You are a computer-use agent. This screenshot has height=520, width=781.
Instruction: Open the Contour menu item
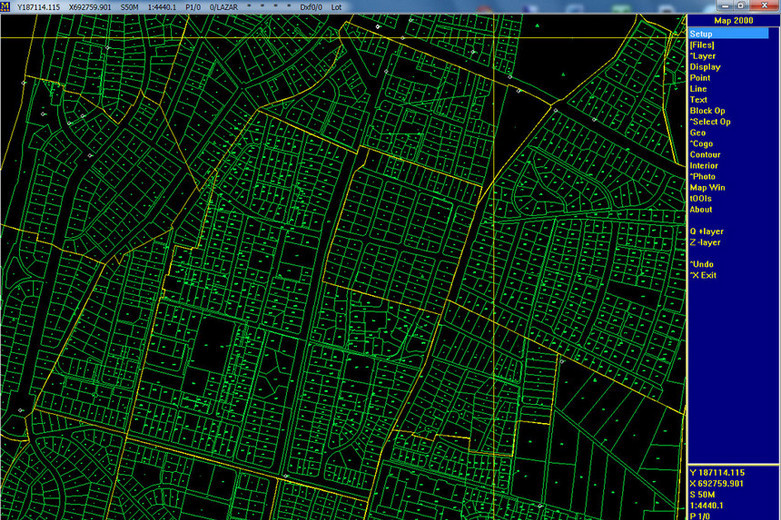[705, 154]
